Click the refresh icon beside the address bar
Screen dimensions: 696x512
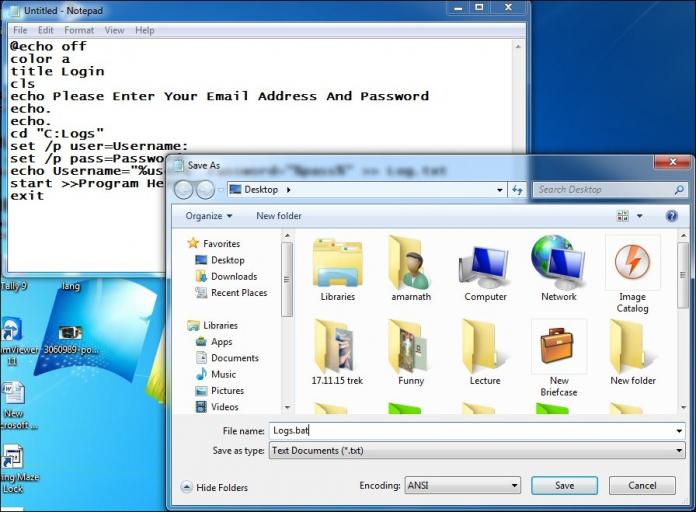pyautogui.click(x=517, y=190)
